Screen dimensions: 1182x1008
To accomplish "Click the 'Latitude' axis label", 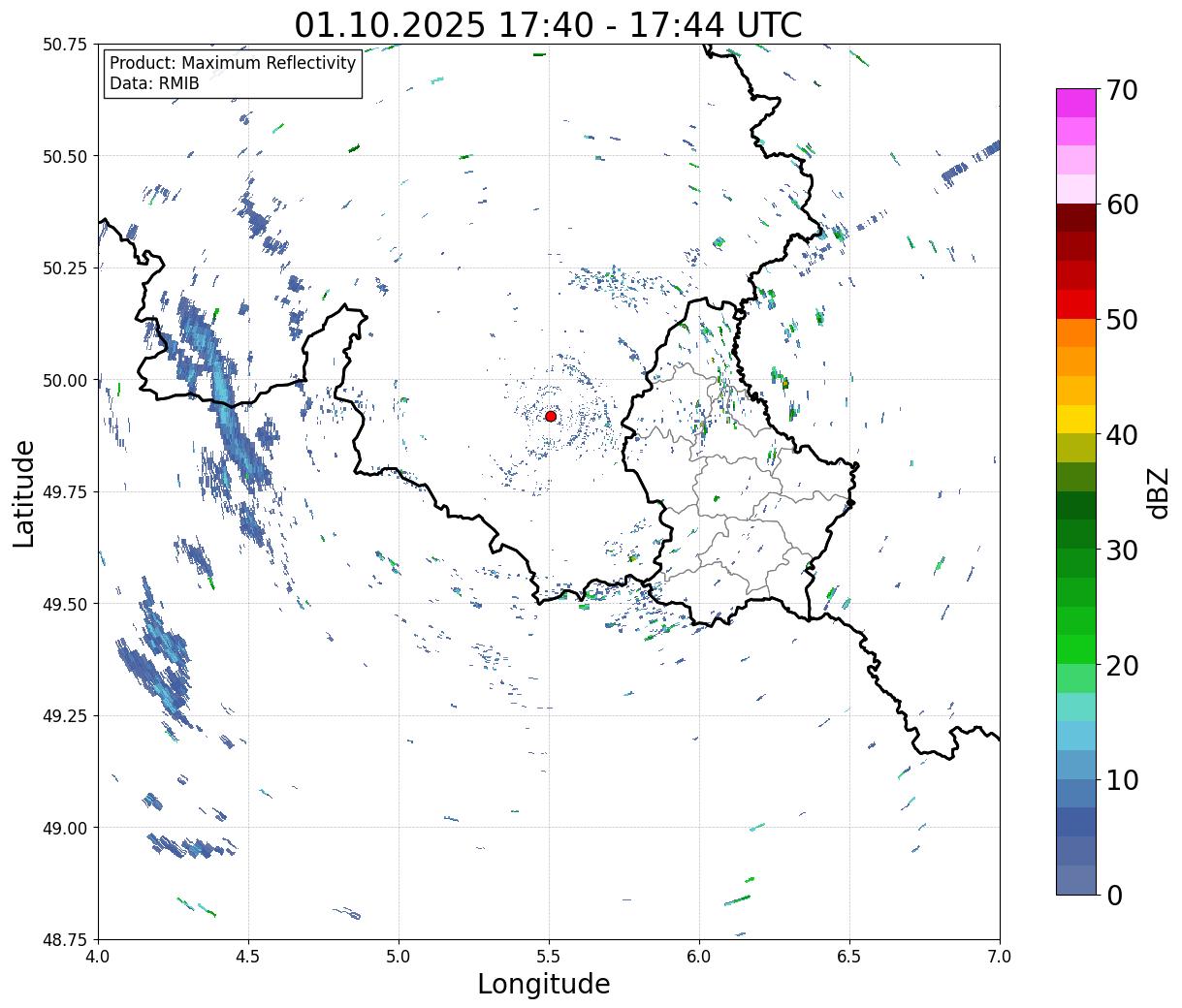I will tap(24, 492).
